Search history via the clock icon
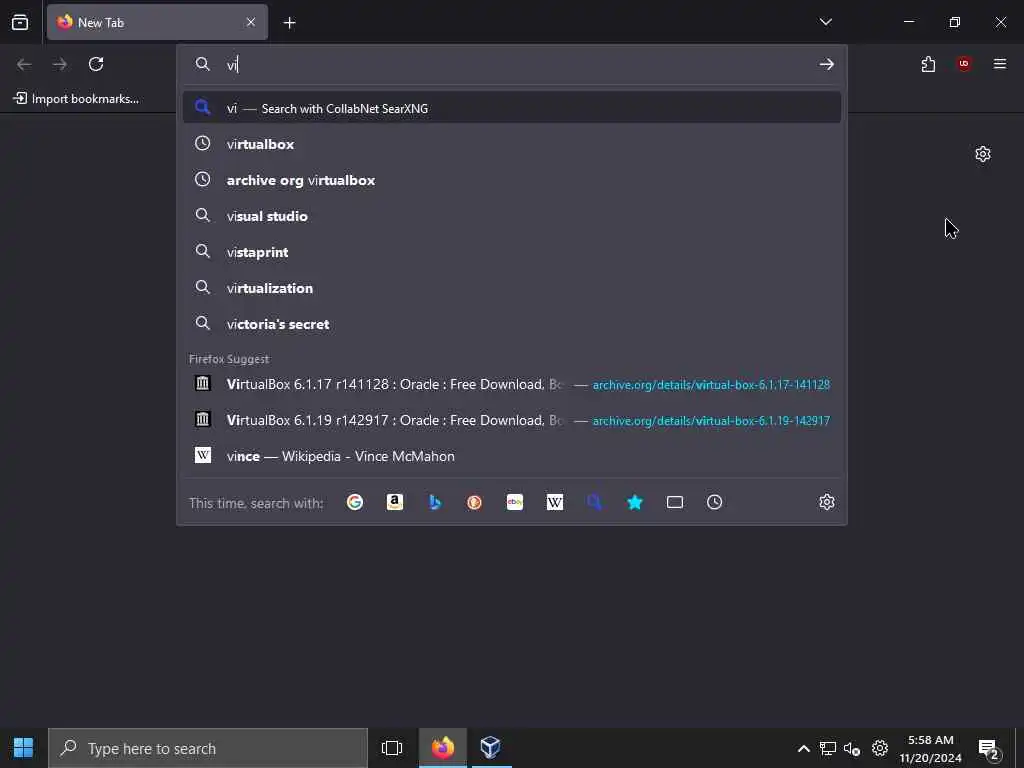 point(714,502)
